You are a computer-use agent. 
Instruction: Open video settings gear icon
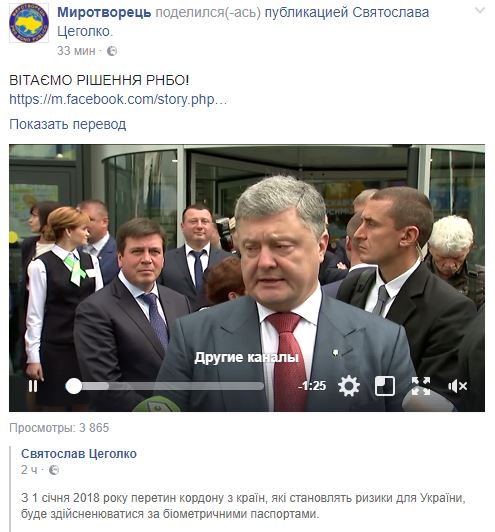pyautogui.click(x=349, y=386)
